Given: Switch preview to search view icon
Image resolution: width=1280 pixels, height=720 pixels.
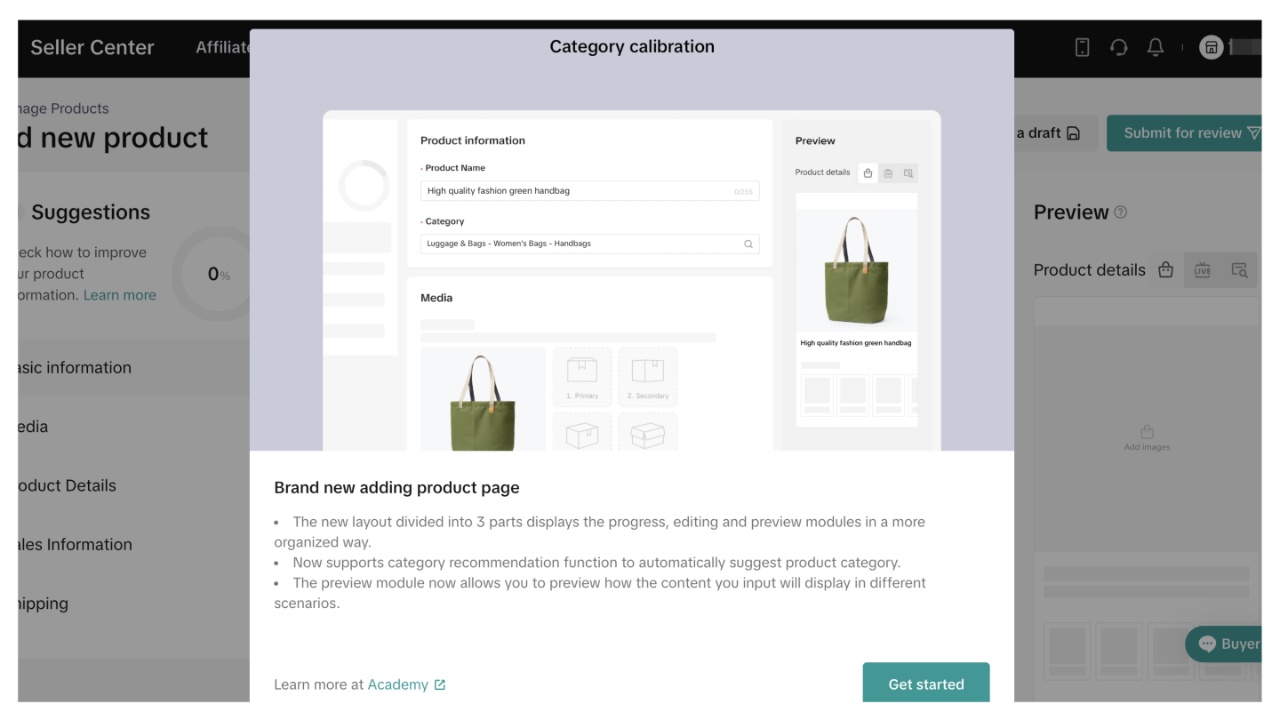Looking at the screenshot, I should click(x=1239, y=270).
